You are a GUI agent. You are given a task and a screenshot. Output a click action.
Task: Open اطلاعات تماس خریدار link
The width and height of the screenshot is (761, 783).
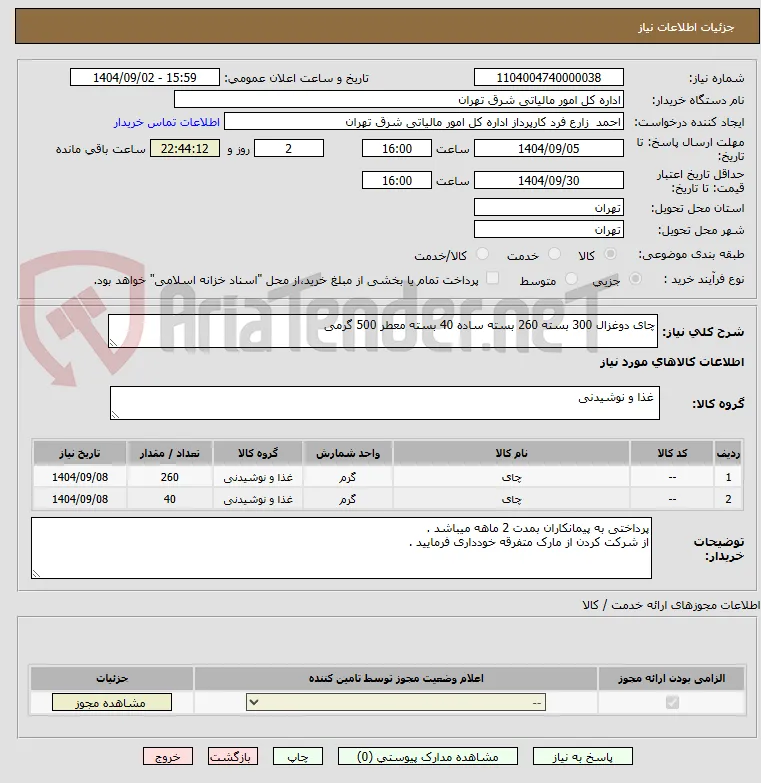coord(167,122)
